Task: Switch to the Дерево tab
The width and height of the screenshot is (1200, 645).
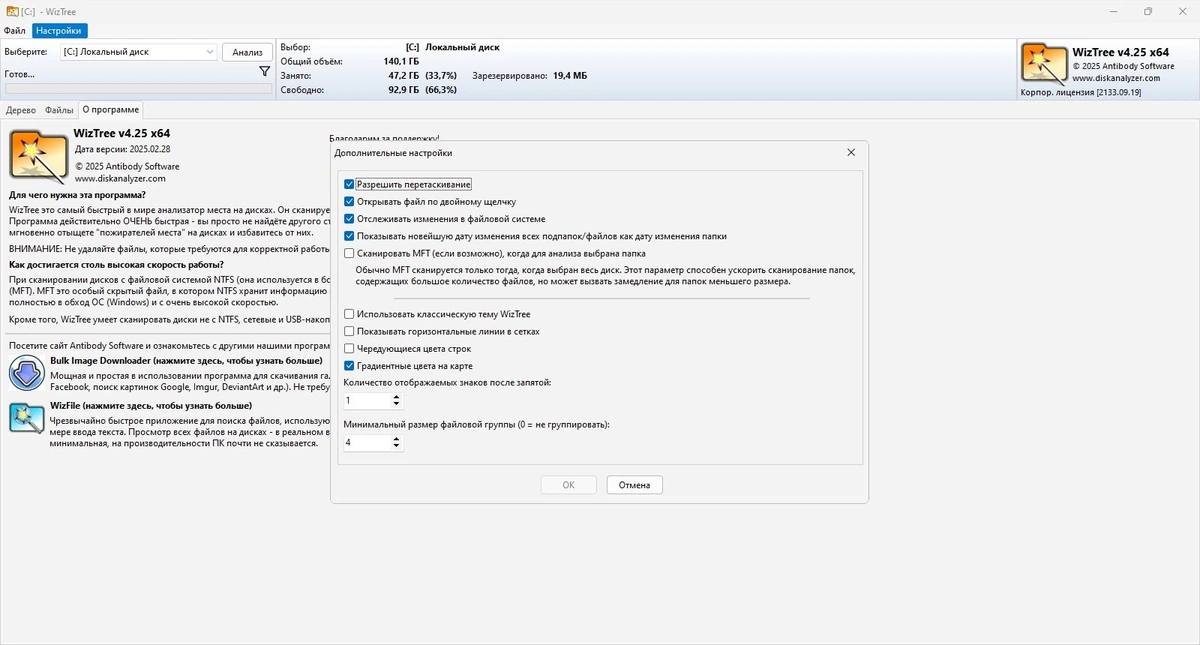Action: (x=21, y=110)
